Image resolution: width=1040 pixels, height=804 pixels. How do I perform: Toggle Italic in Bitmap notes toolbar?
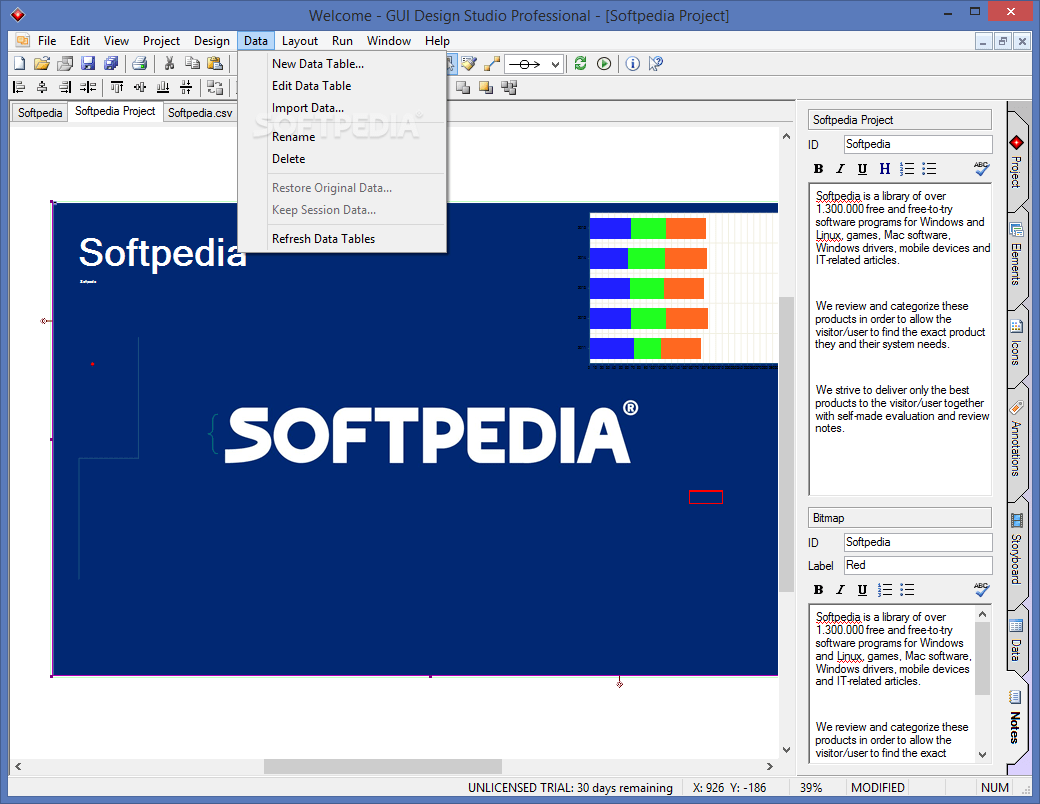(x=840, y=590)
